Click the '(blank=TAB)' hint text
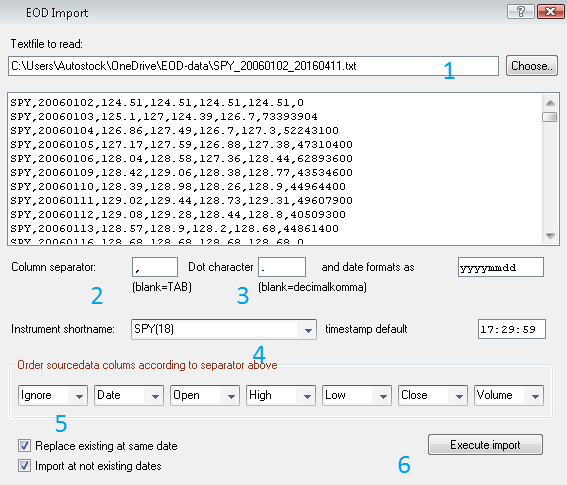This screenshot has width=567, height=485. (162, 287)
